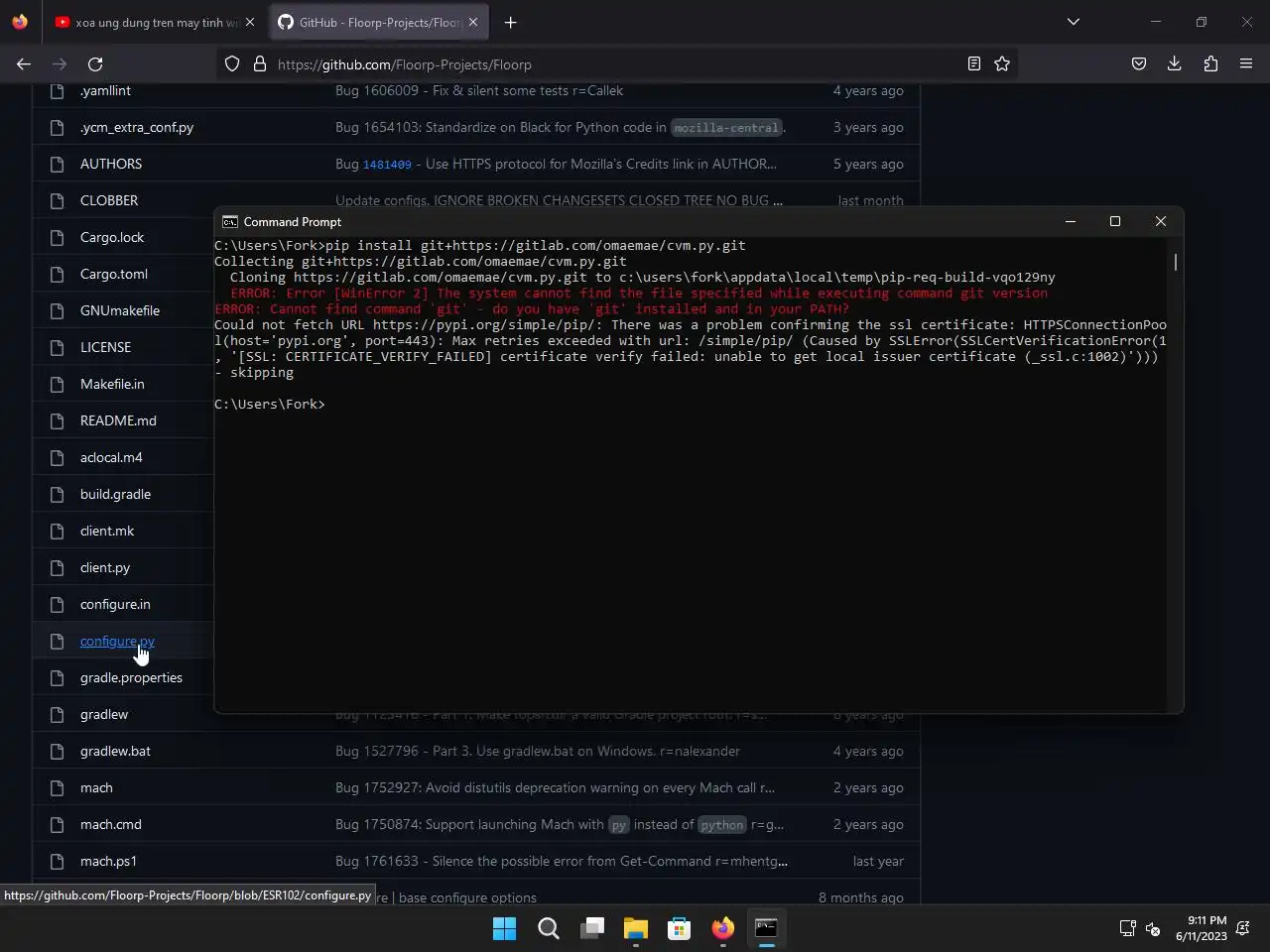
Task: Open configure.in file
Action: pyautogui.click(x=115, y=604)
